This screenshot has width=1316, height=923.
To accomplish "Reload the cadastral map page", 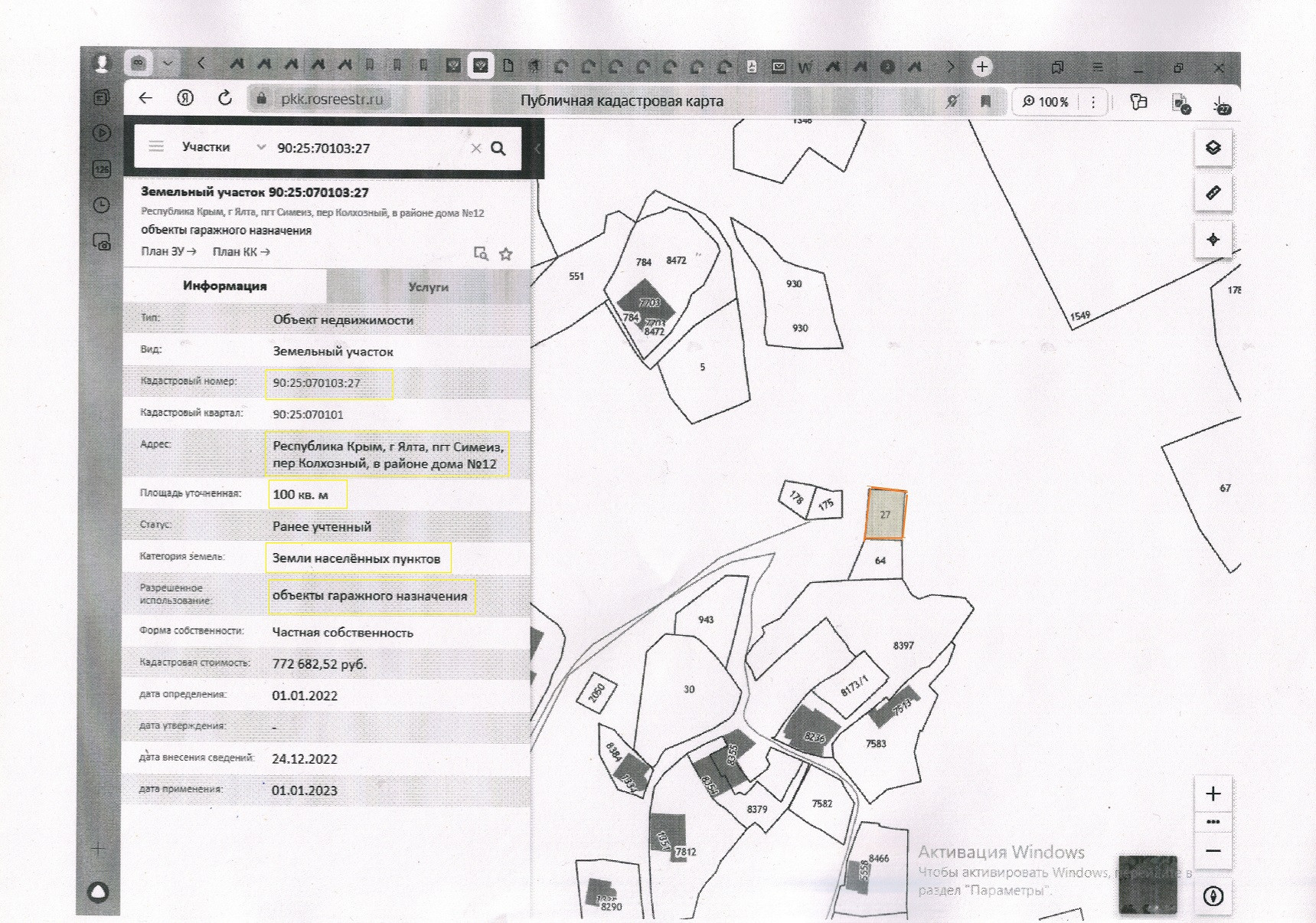I will point(225,98).
